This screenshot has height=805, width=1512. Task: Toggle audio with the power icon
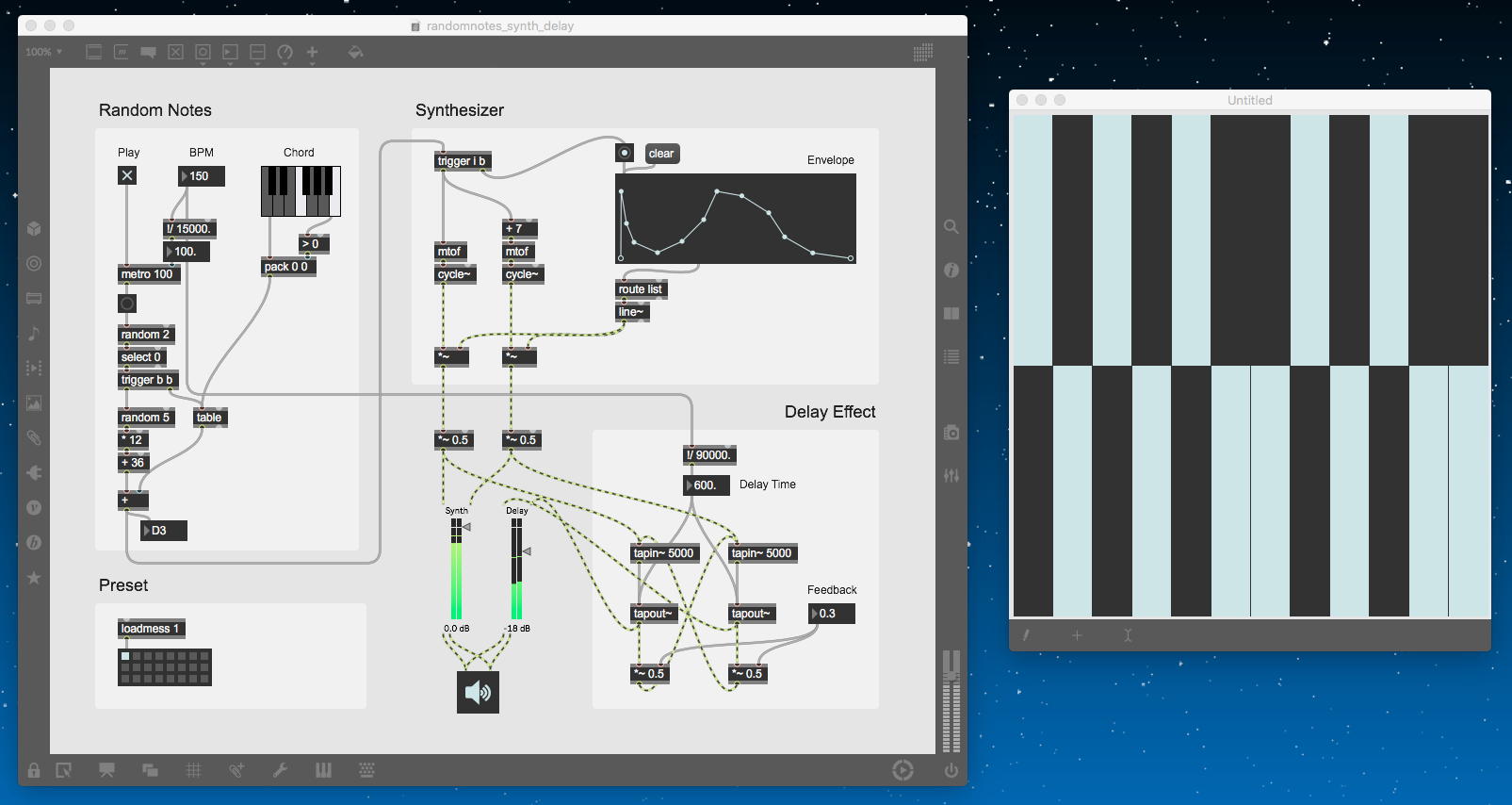(951, 770)
